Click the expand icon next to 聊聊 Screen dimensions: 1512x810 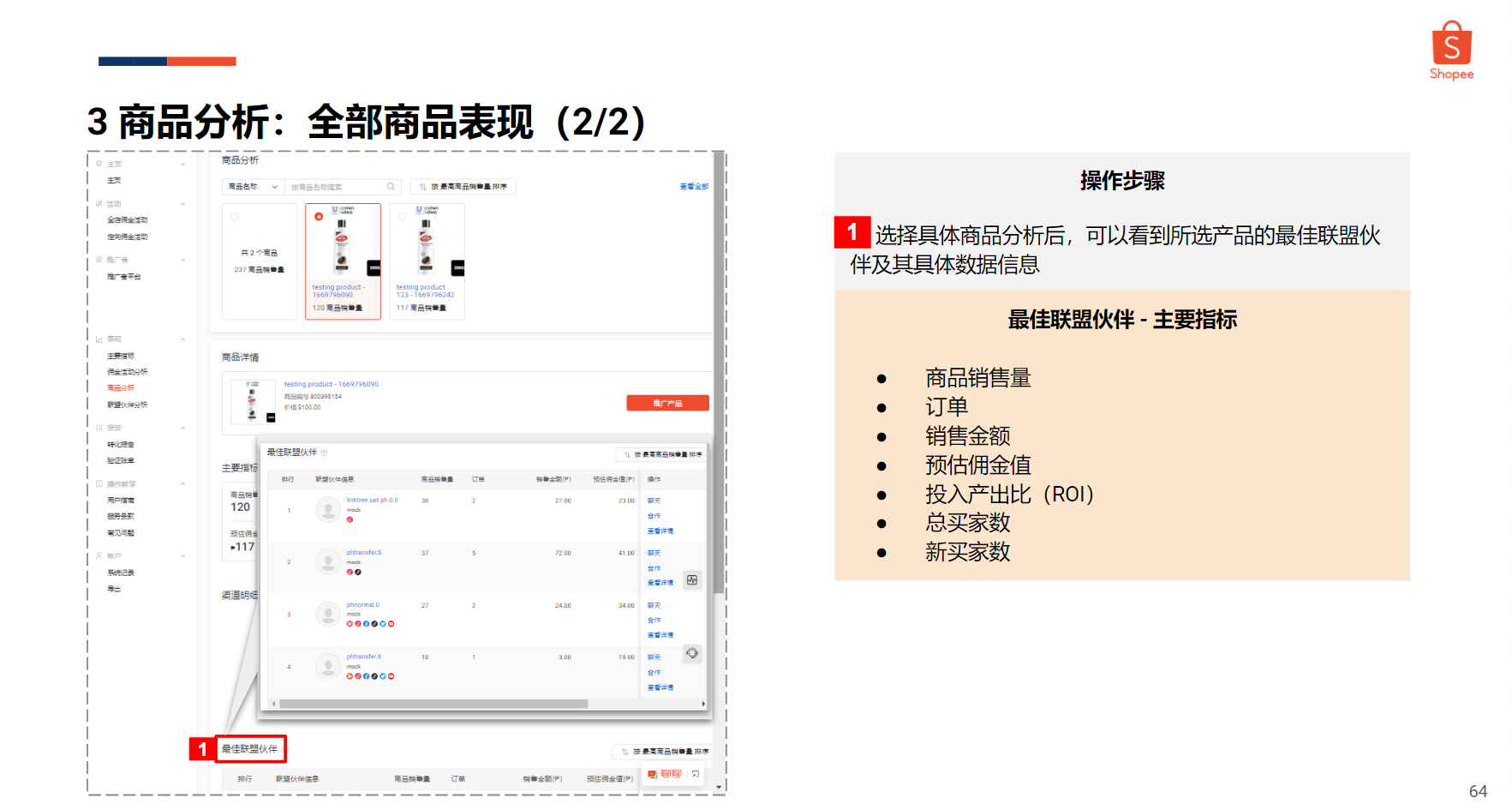(696, 774)
